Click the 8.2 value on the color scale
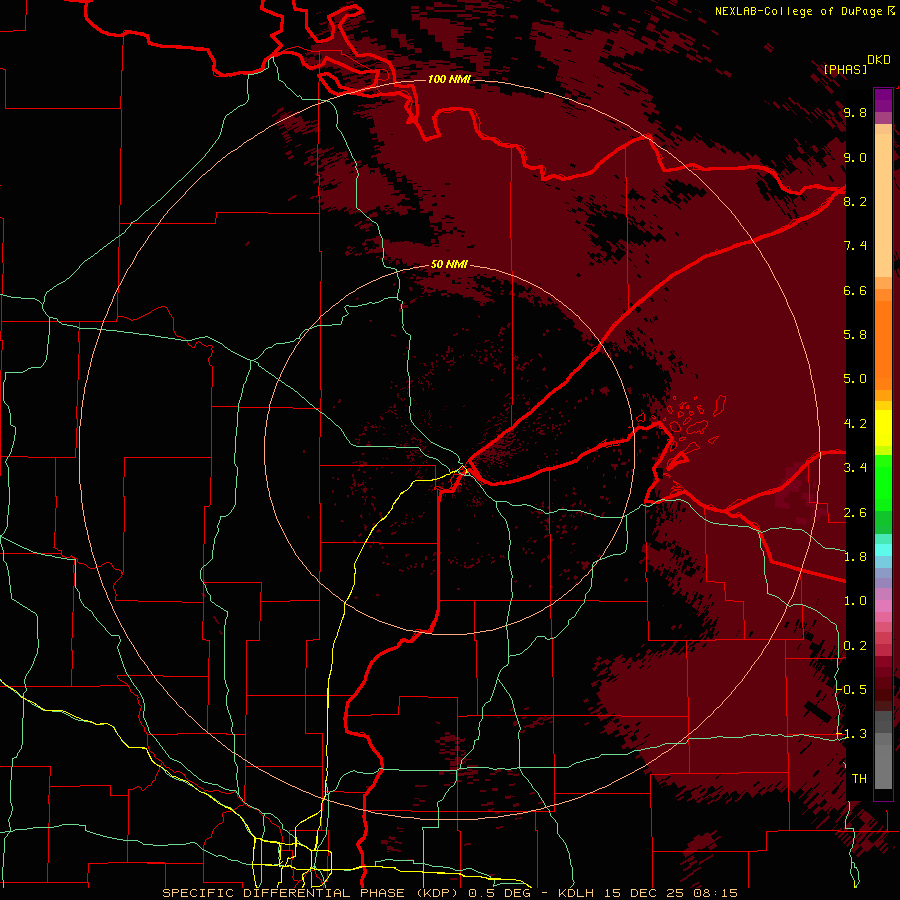Screen dimensions: 900x900 click(x=855, y=201)
